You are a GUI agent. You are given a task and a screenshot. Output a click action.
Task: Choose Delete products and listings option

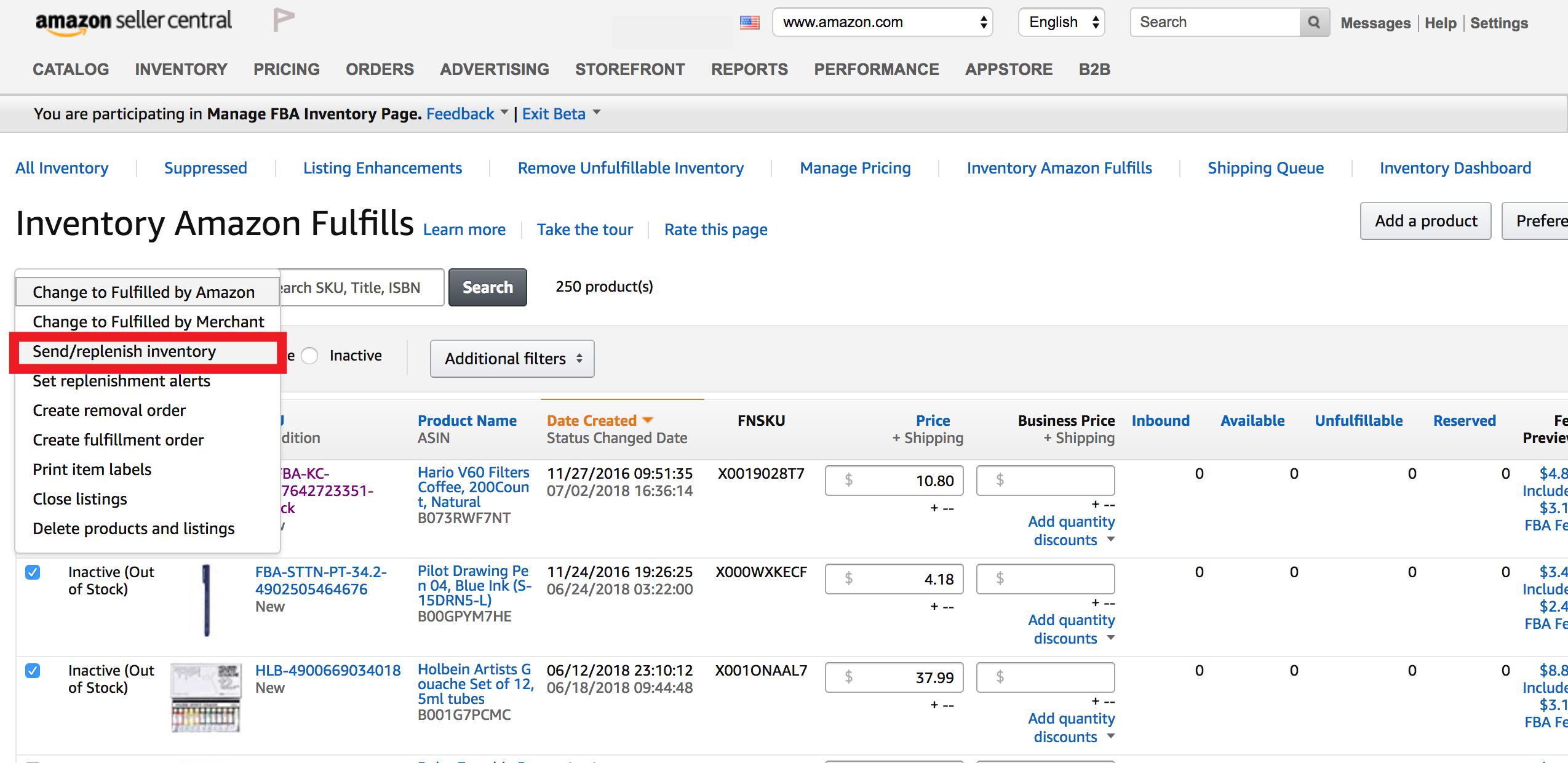tap(148, 529)
